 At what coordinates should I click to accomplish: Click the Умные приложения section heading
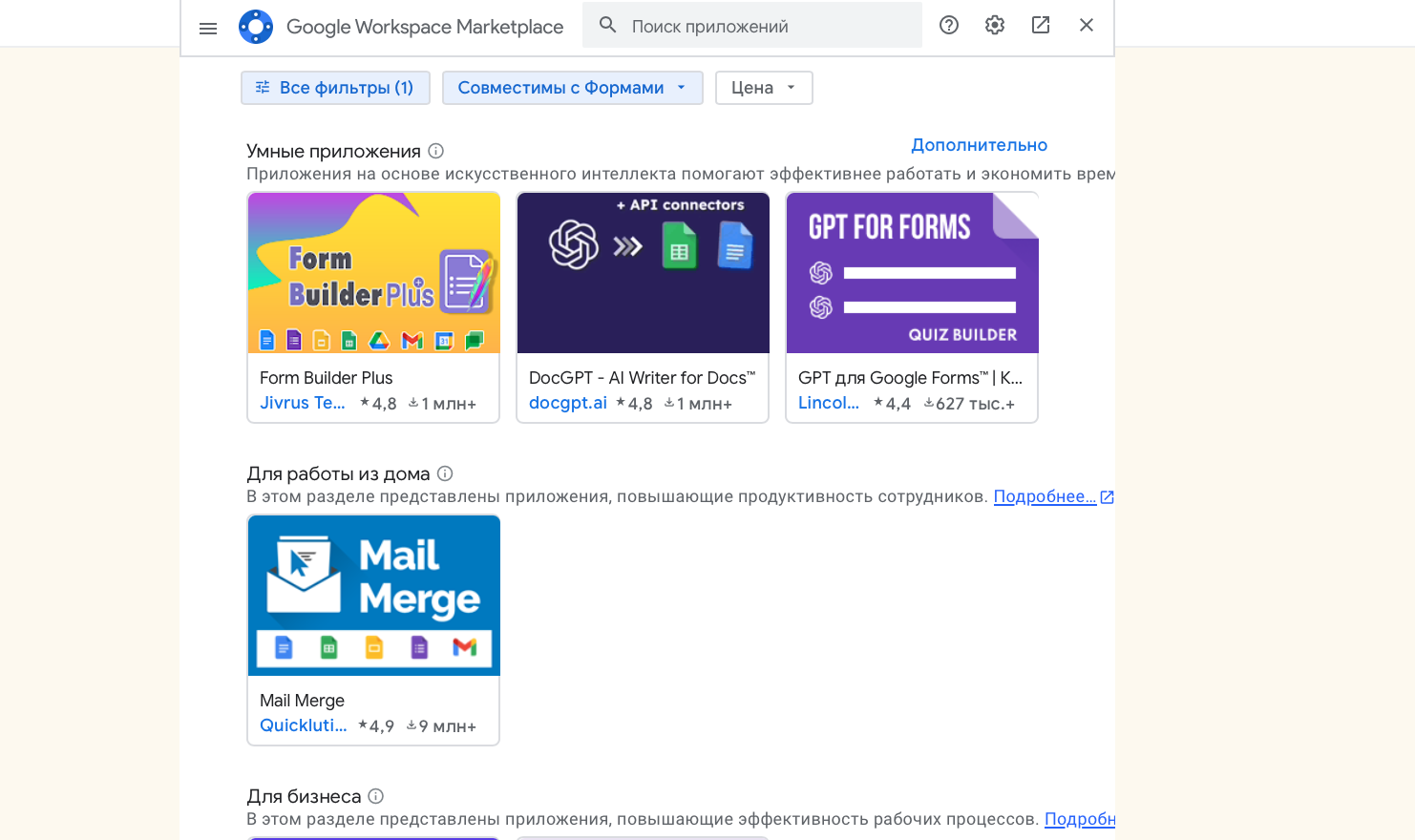coord(333,151)
